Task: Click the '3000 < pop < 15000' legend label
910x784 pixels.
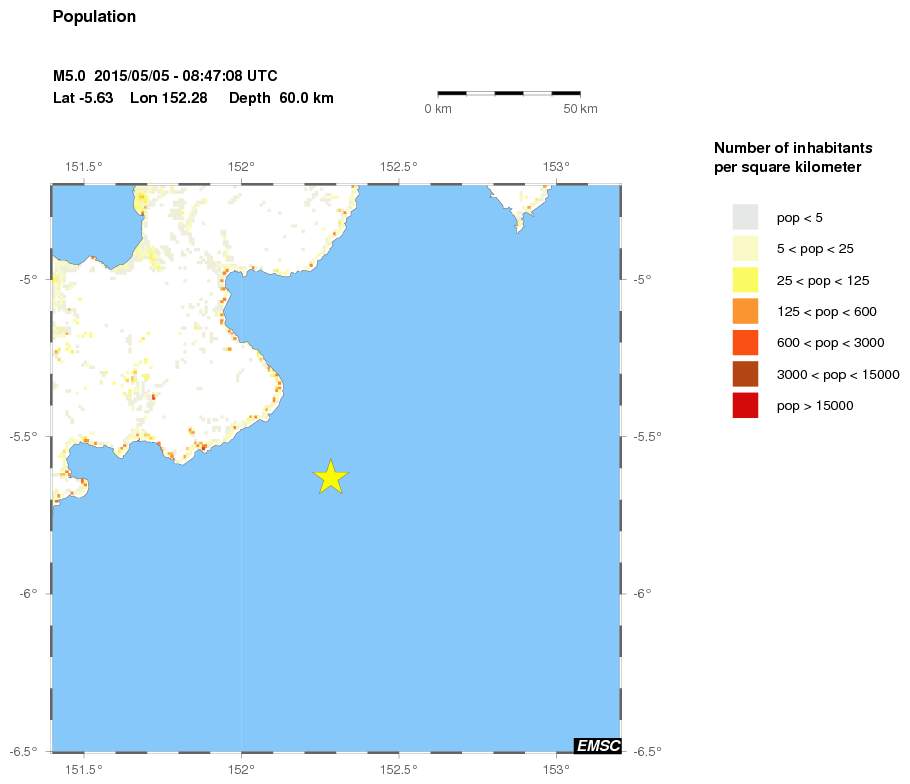Action: 838,375
